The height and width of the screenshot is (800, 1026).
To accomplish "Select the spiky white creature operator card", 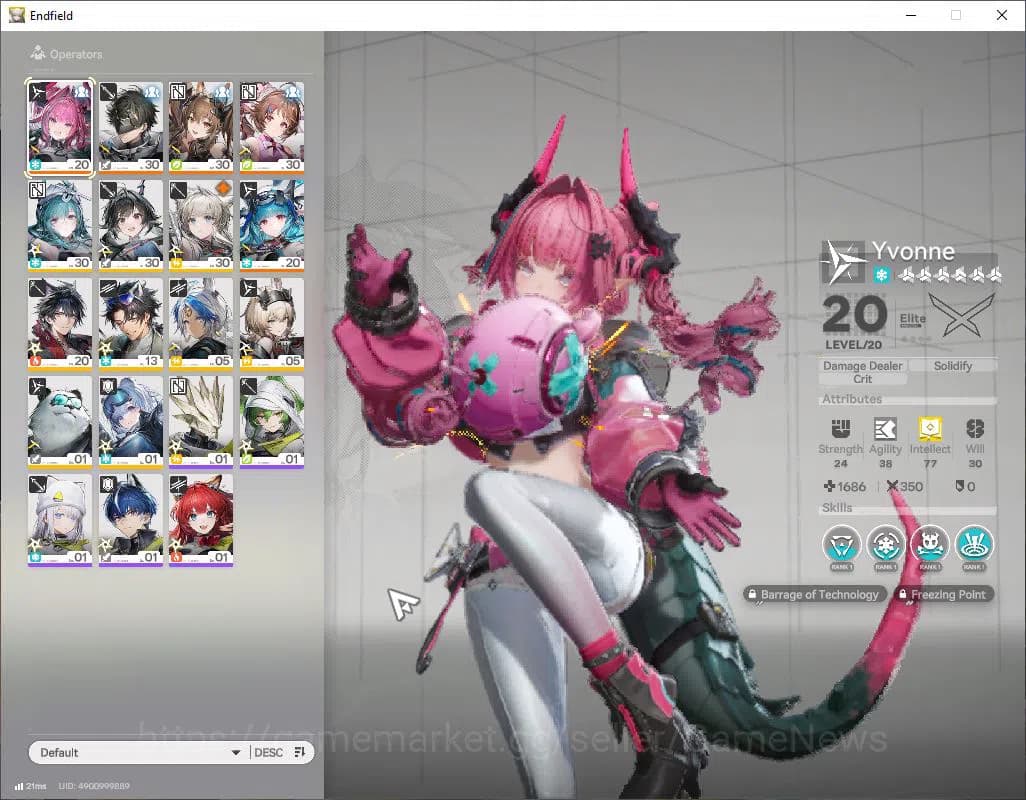I will (201, 422).
